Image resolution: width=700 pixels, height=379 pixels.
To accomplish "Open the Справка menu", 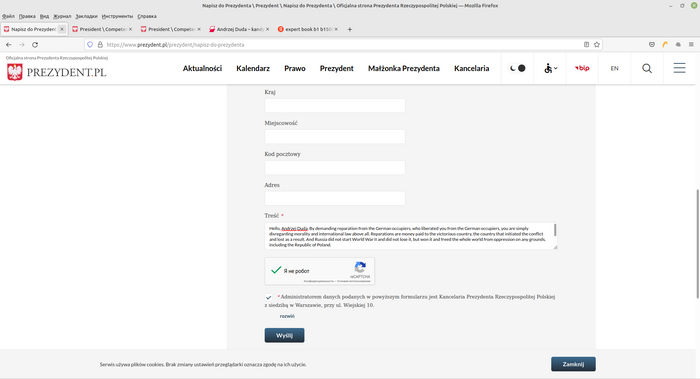I will click(147, 16).
